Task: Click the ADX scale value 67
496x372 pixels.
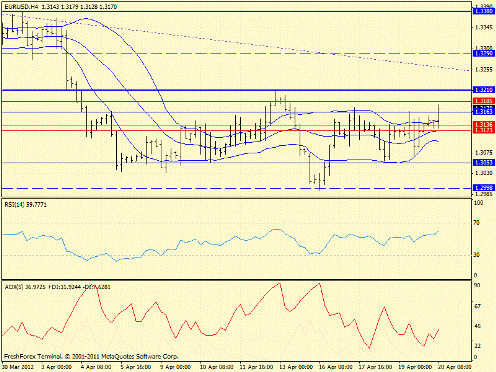Action: [477, 306]
